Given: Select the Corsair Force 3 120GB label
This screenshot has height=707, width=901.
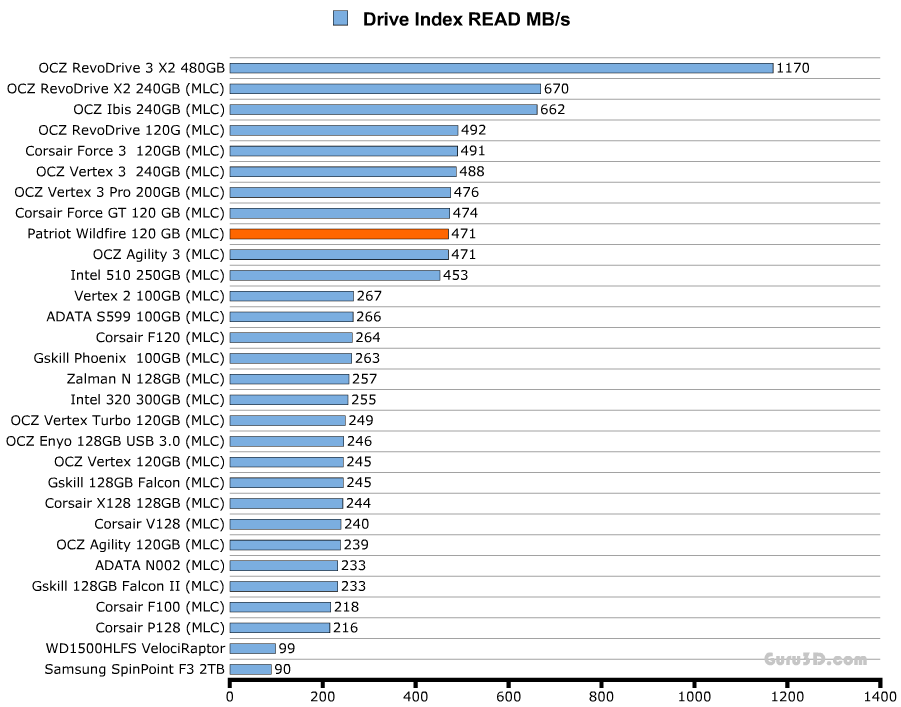Looking at the screenshot, I should (x=125, y=151).
